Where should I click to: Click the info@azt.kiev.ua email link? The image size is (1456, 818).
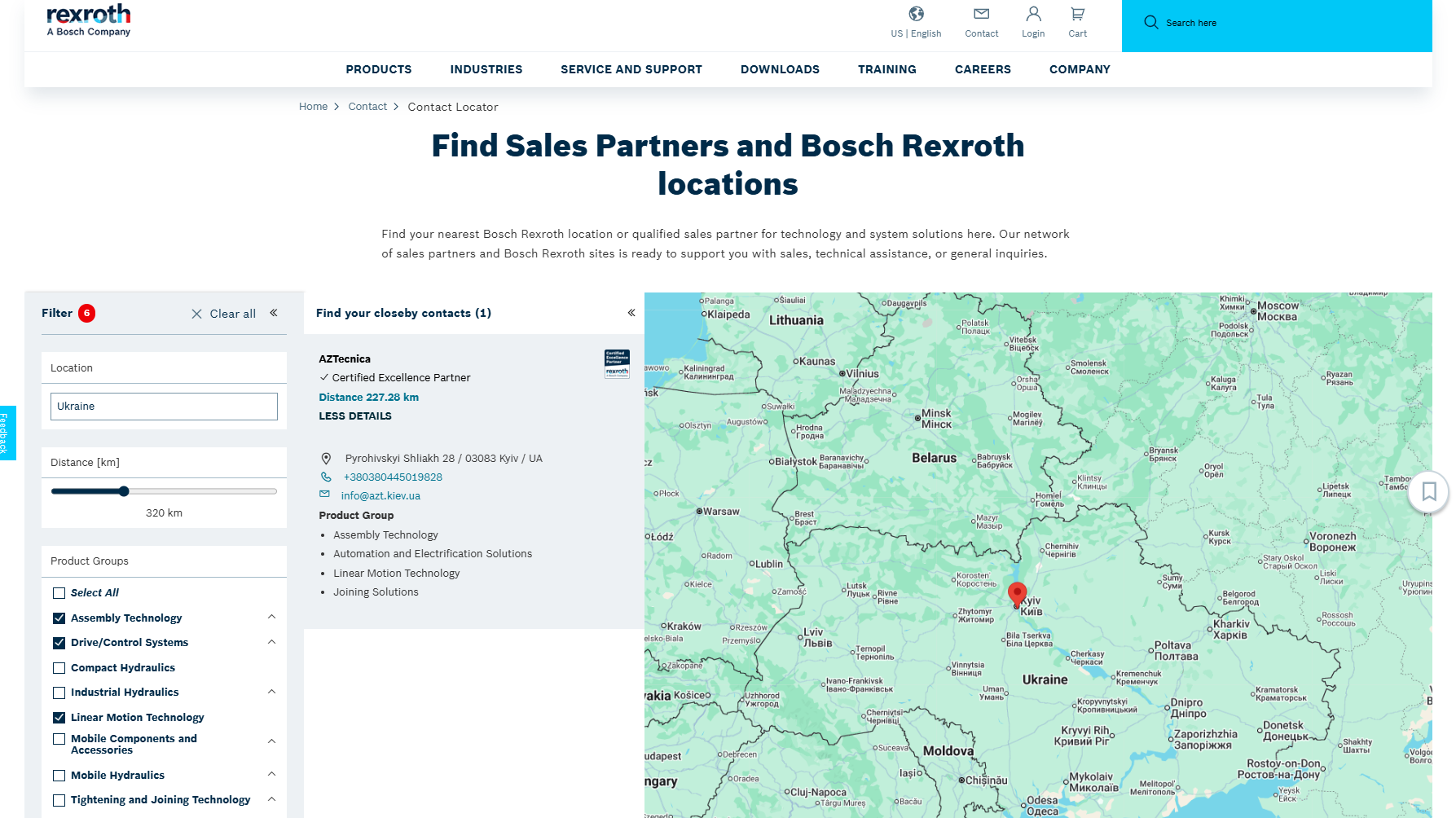380,496
